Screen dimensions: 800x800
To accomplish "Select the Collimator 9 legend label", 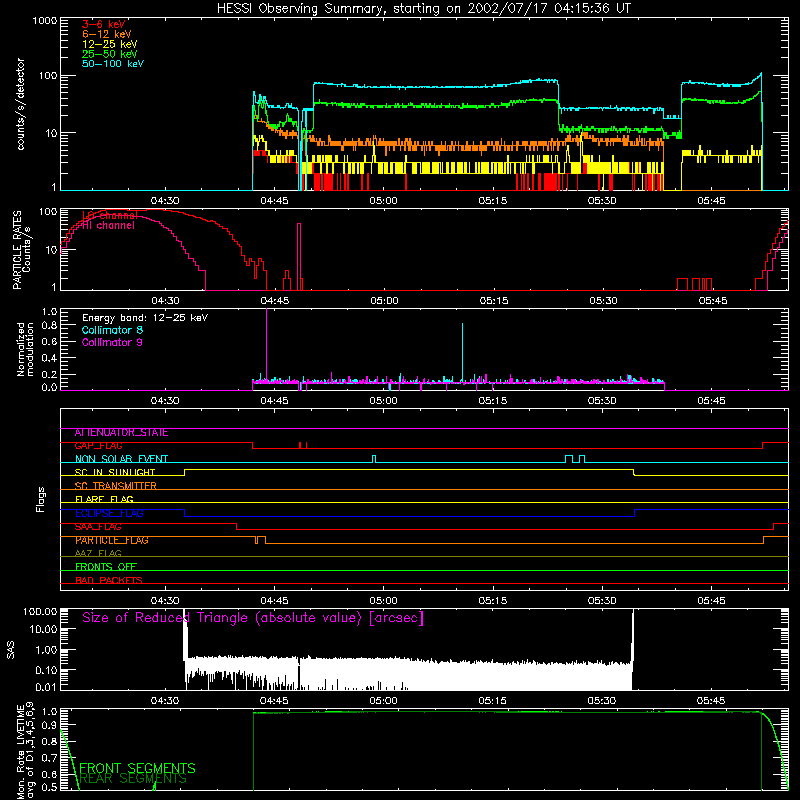I will tap(112, 342).
